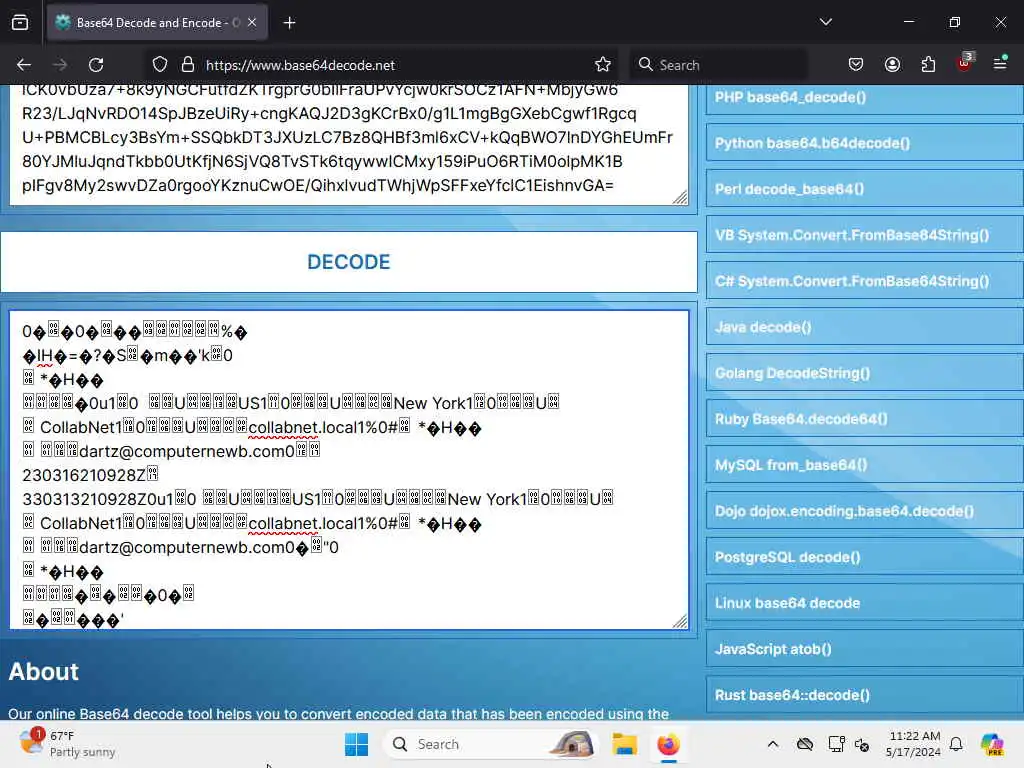
Task: Click inside the Base64 encoded input textarea
Action: point(349,145)
